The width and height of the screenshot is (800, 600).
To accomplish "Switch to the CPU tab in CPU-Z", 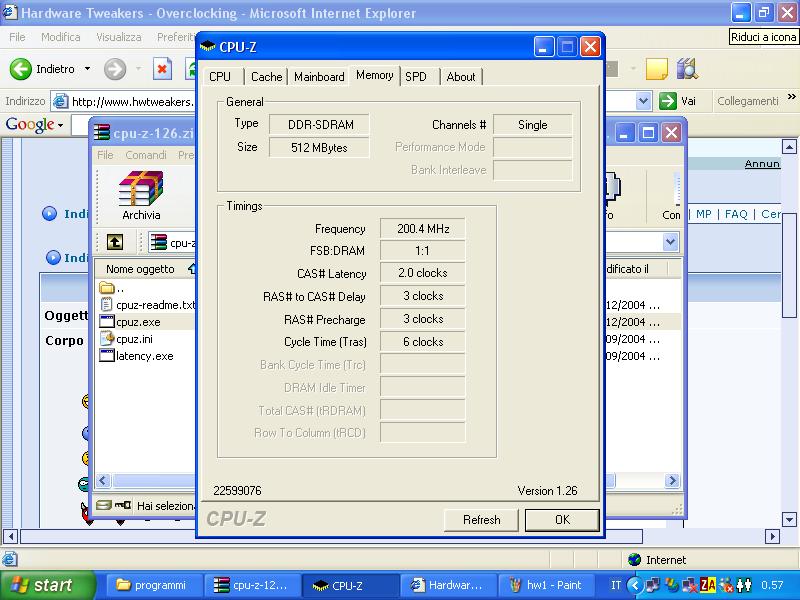I will (x=220, y=77).
